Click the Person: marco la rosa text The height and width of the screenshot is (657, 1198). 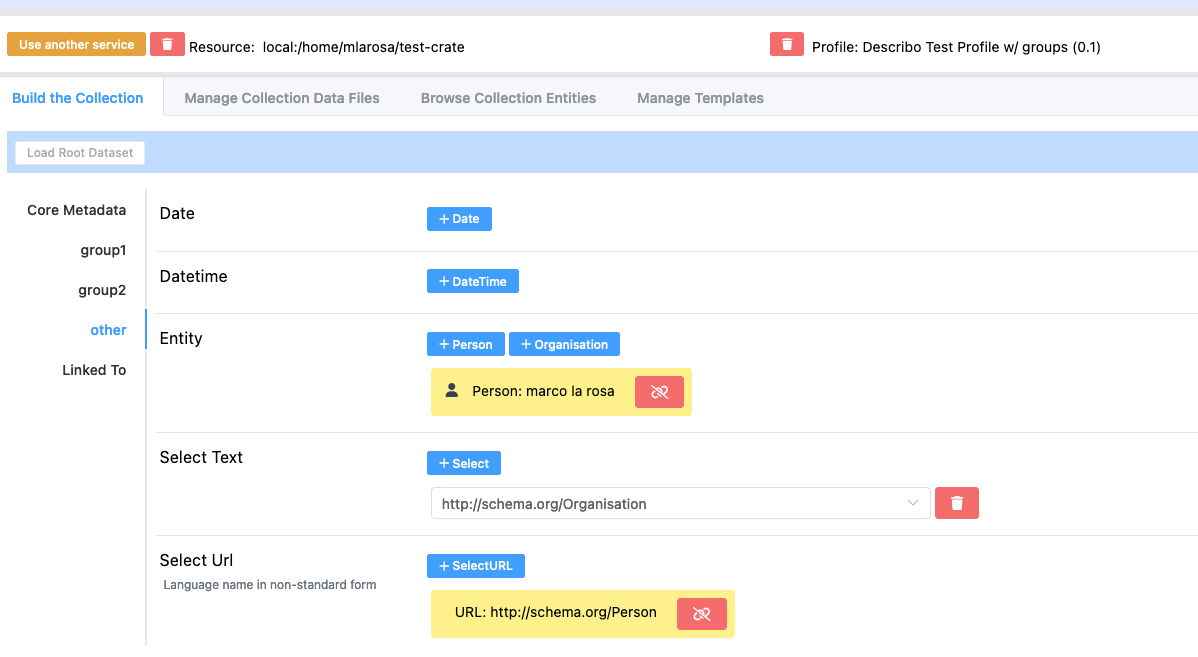pyautogui.click(x=543, y=391)
